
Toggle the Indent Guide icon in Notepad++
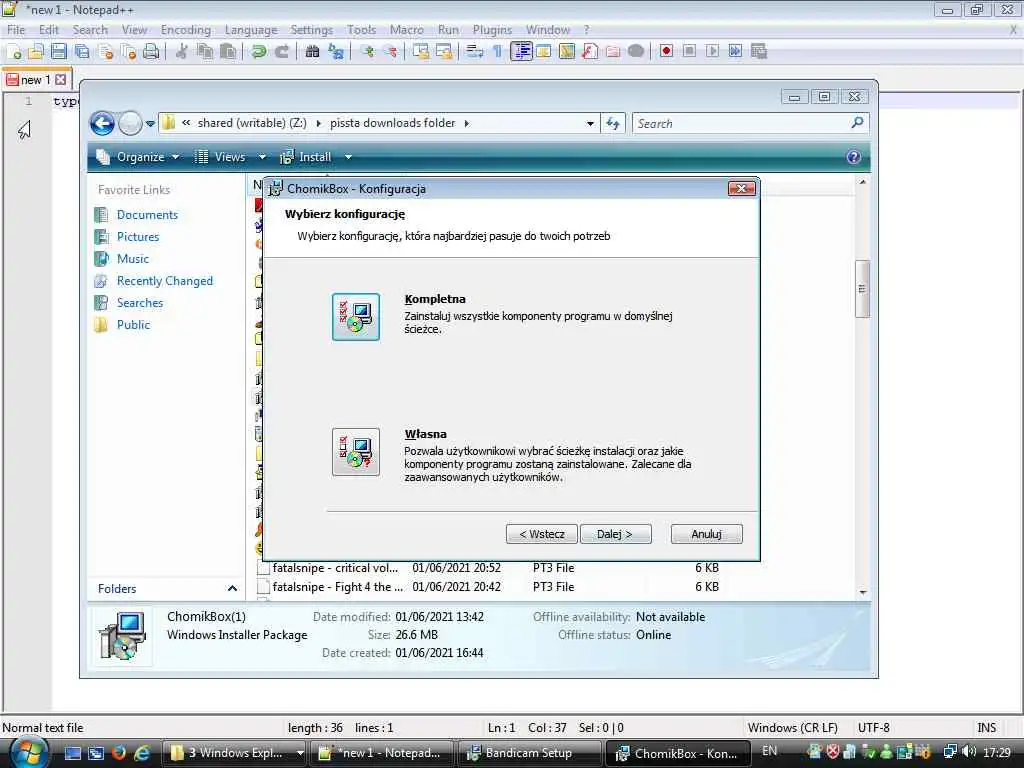coord(520,52)
